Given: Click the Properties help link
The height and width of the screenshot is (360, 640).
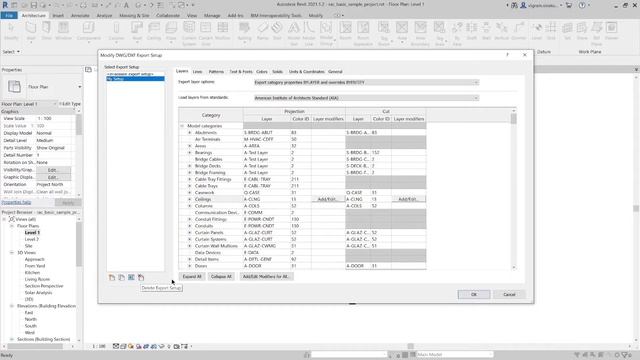Looking at the screenshot, I should tap(16, 202).
